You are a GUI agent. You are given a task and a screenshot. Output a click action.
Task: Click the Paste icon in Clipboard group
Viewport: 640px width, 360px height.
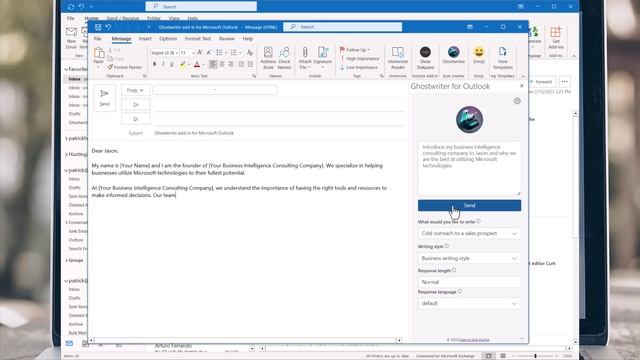click(x=99, y=53)
